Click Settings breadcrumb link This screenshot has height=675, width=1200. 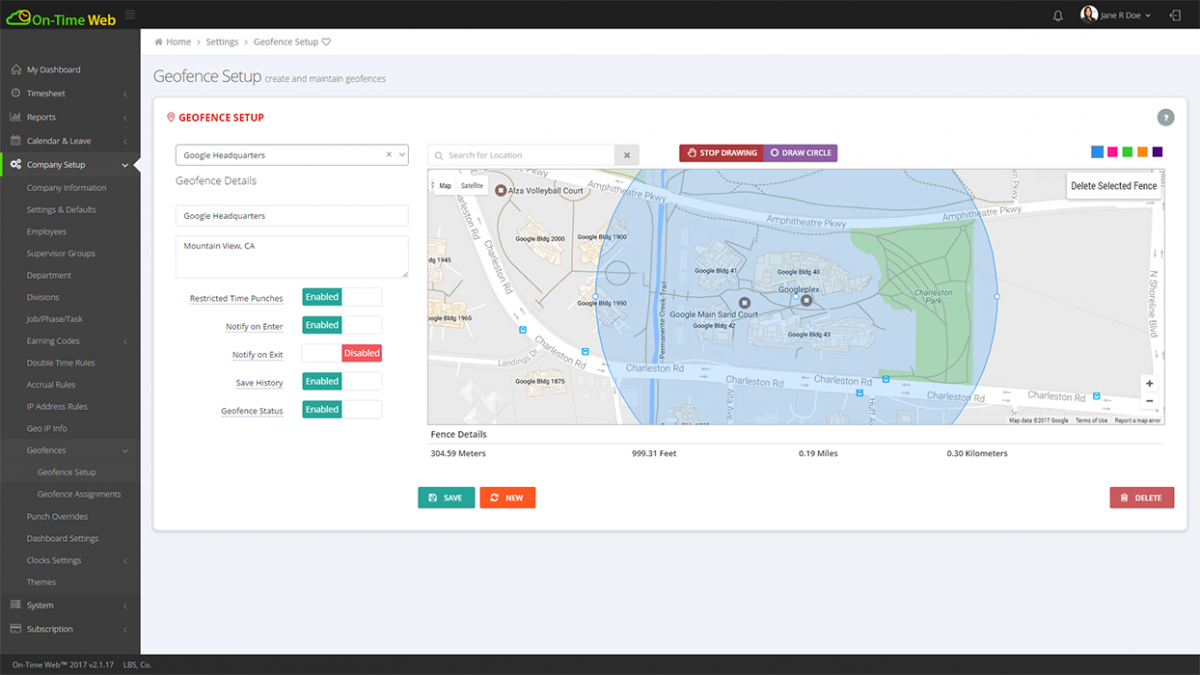click(222, 42)
